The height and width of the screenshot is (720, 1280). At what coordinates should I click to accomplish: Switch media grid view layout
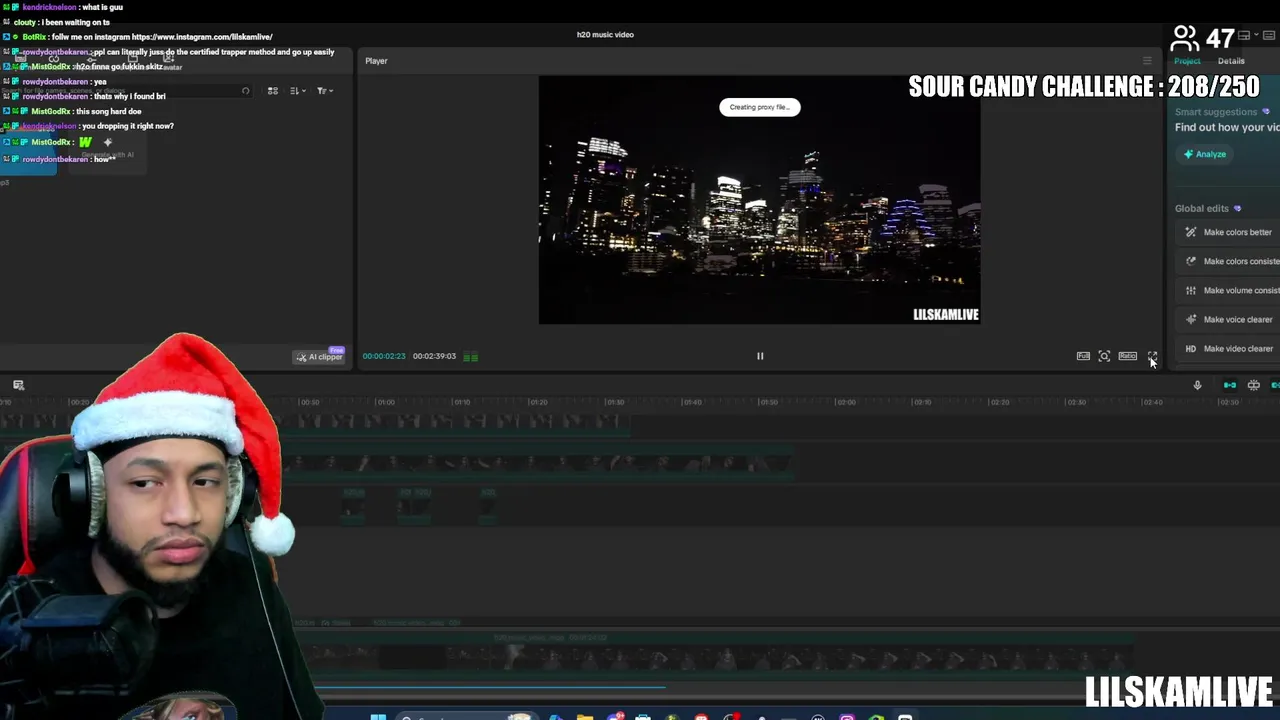coord(272,91)
